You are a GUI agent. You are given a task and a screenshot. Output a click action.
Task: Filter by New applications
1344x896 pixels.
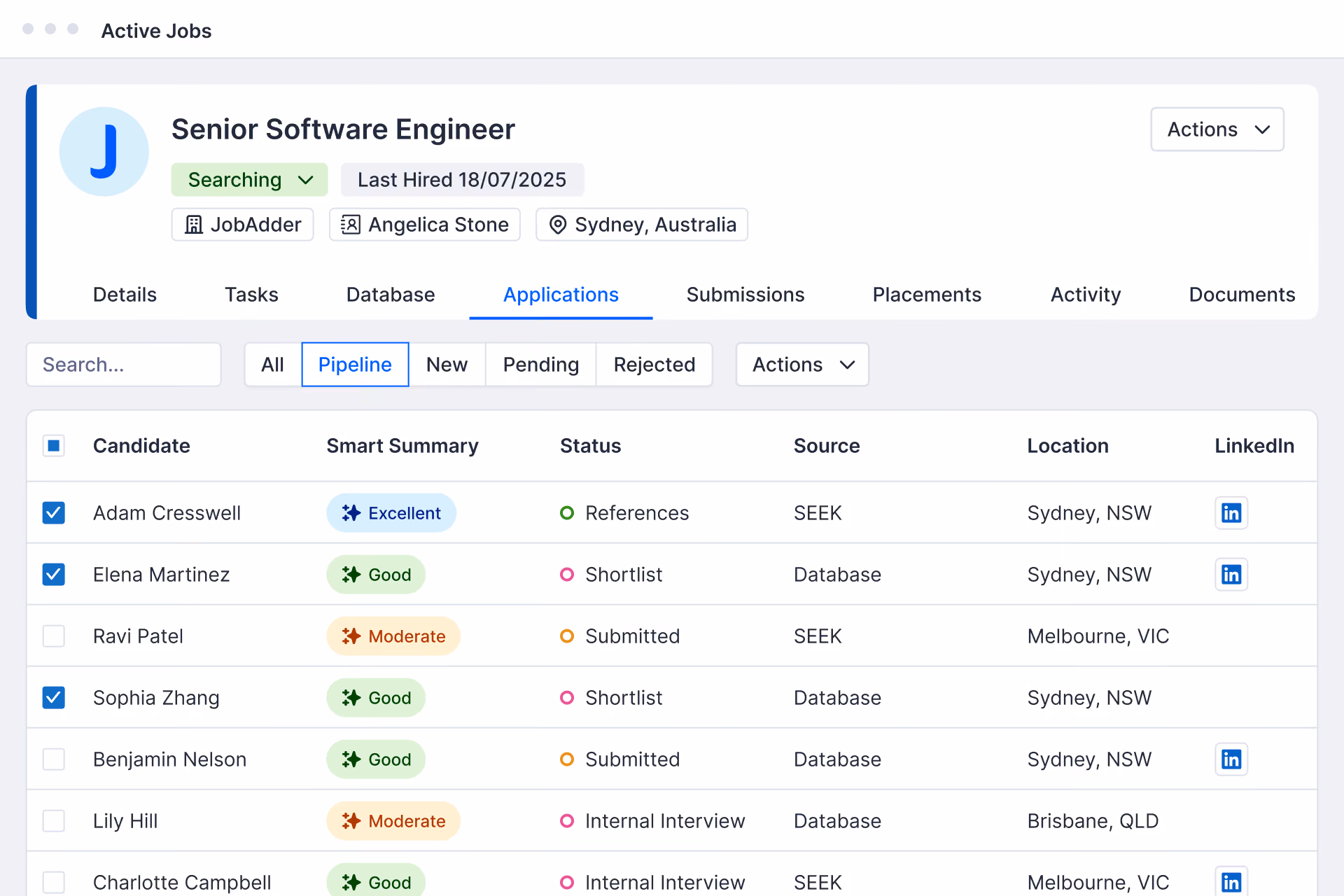(447, 365)
